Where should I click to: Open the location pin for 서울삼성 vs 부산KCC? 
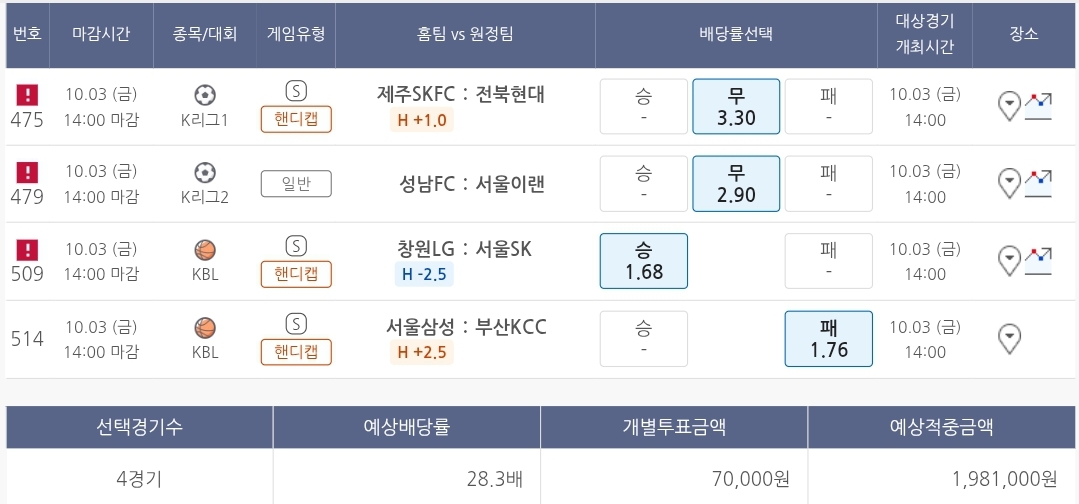click(1010, 338)
